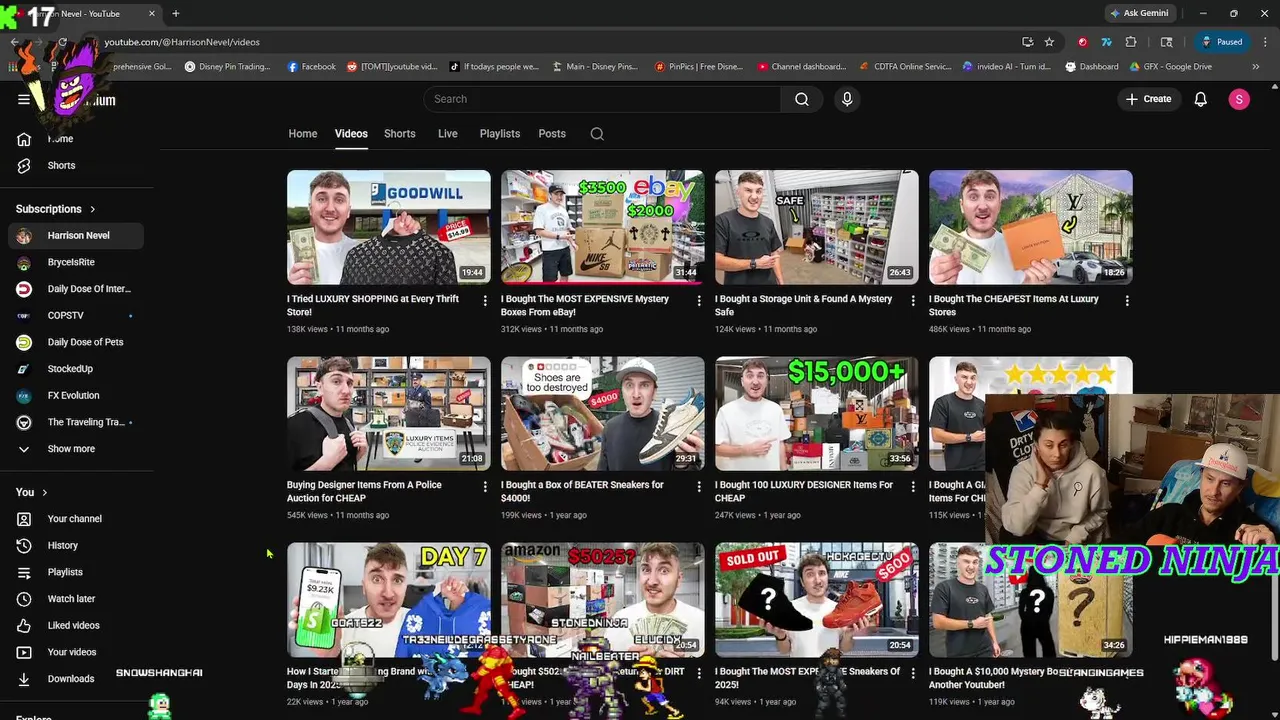Open the notifications bell
This screenshot has width=1280, height=720.
tap(1201, 99)
